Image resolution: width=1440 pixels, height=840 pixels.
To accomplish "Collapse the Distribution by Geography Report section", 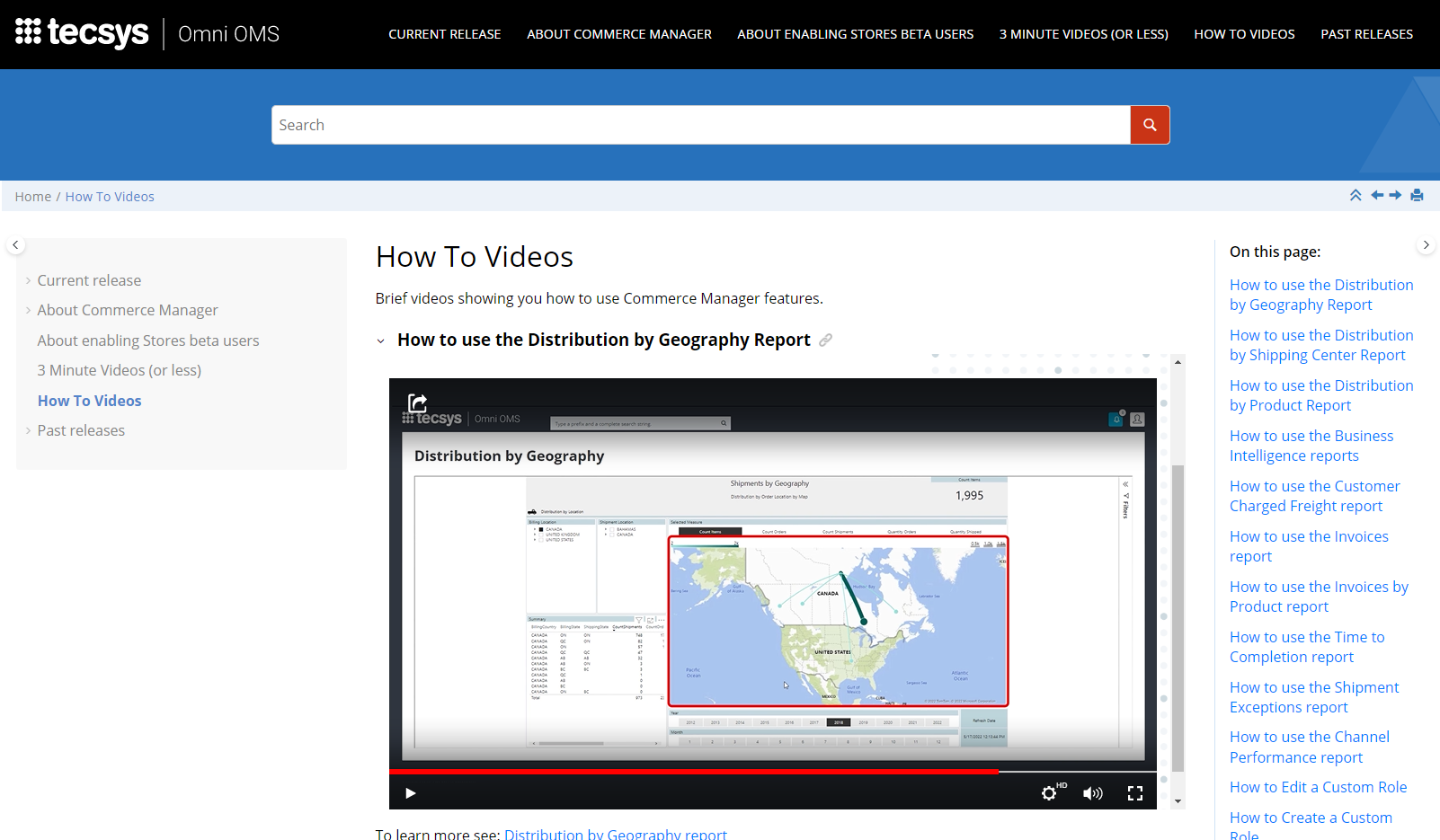I will (381, 340).
